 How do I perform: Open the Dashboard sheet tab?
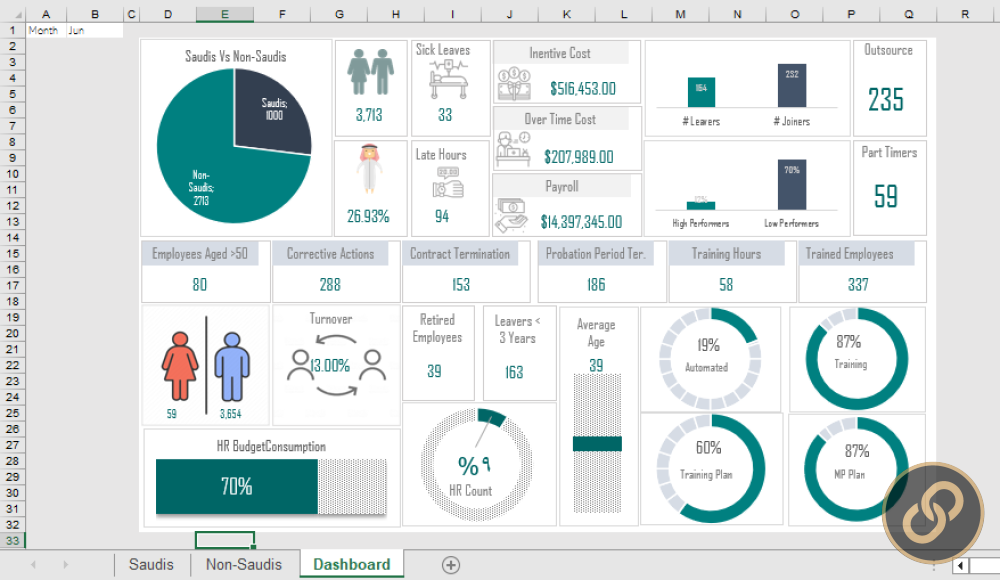351,565
